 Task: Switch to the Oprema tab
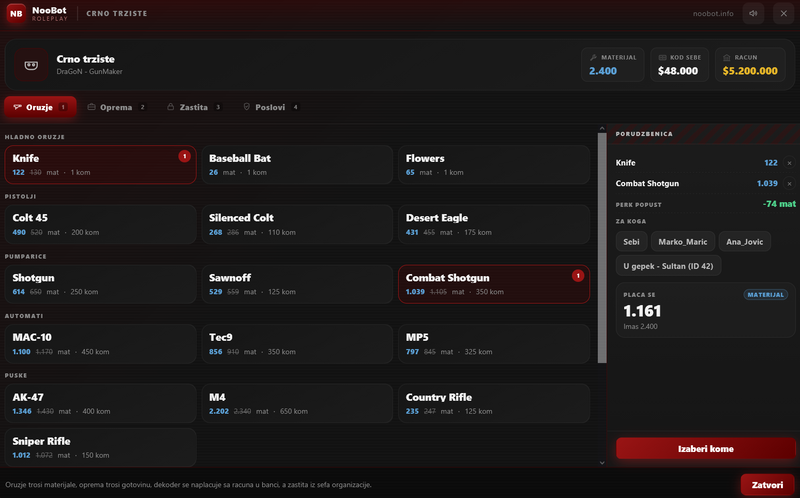click(x=117, y=107)
